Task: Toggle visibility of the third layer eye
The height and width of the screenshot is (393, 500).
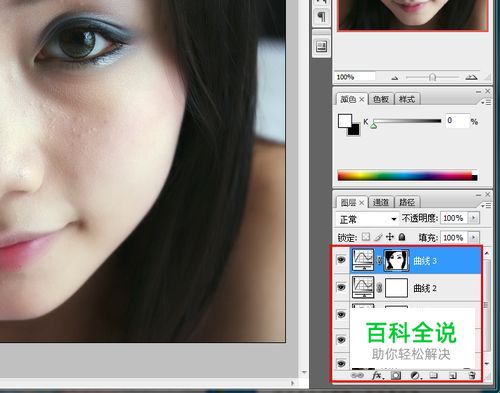Action: (341, 314)
